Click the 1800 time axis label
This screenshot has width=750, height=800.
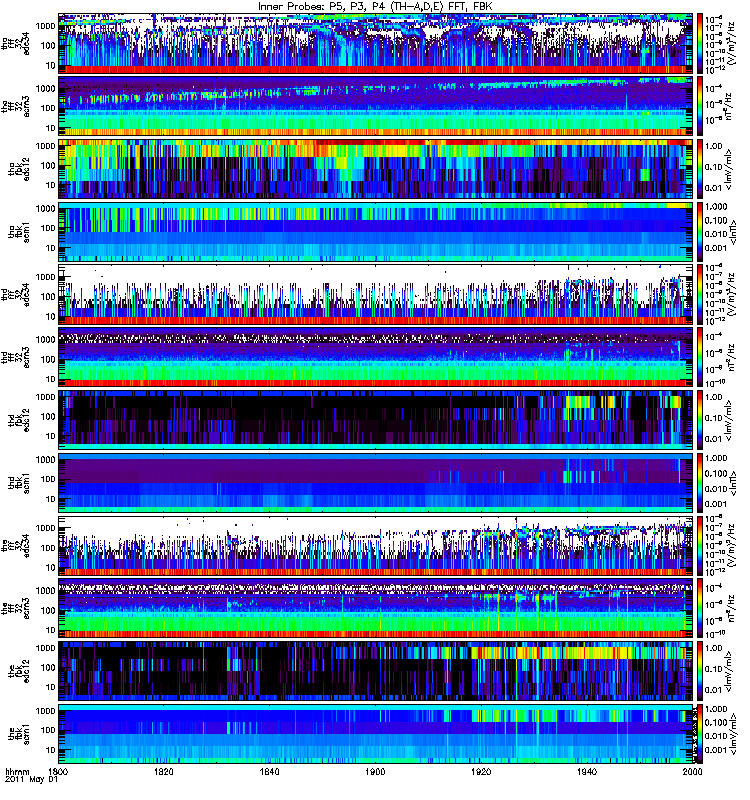(58, 771)
